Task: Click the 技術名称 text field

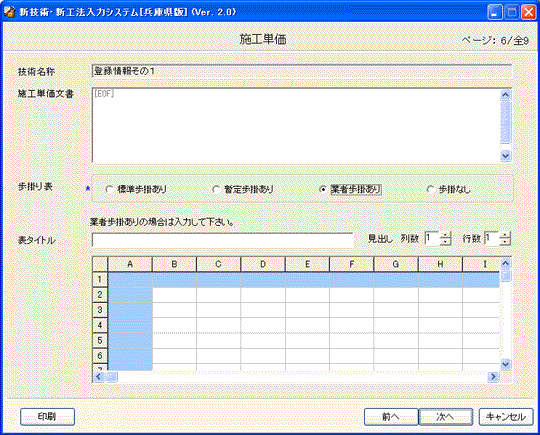Action: click(302, 71)
